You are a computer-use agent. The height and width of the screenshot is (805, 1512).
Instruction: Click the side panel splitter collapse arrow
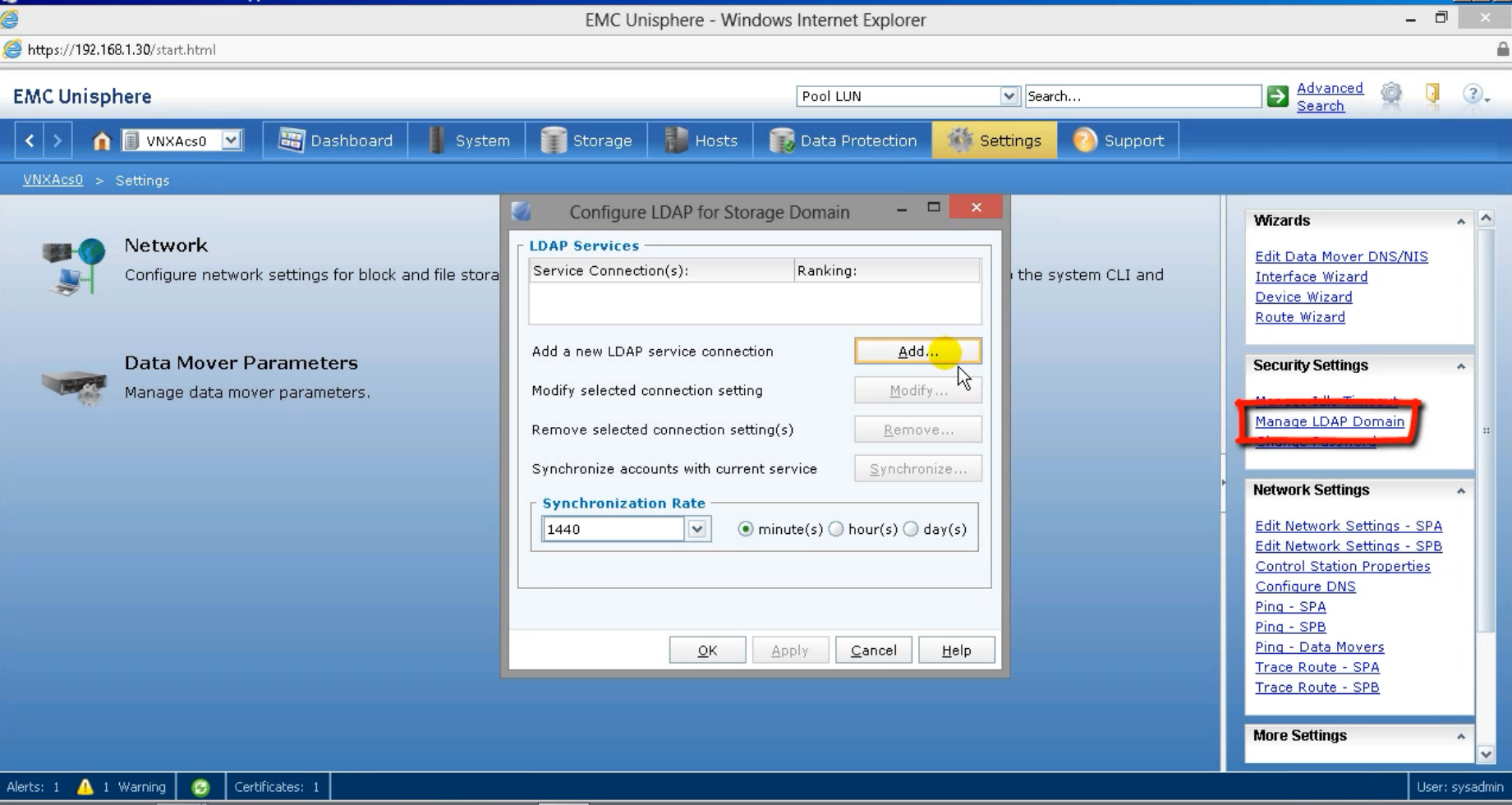tap(1223, 483)
